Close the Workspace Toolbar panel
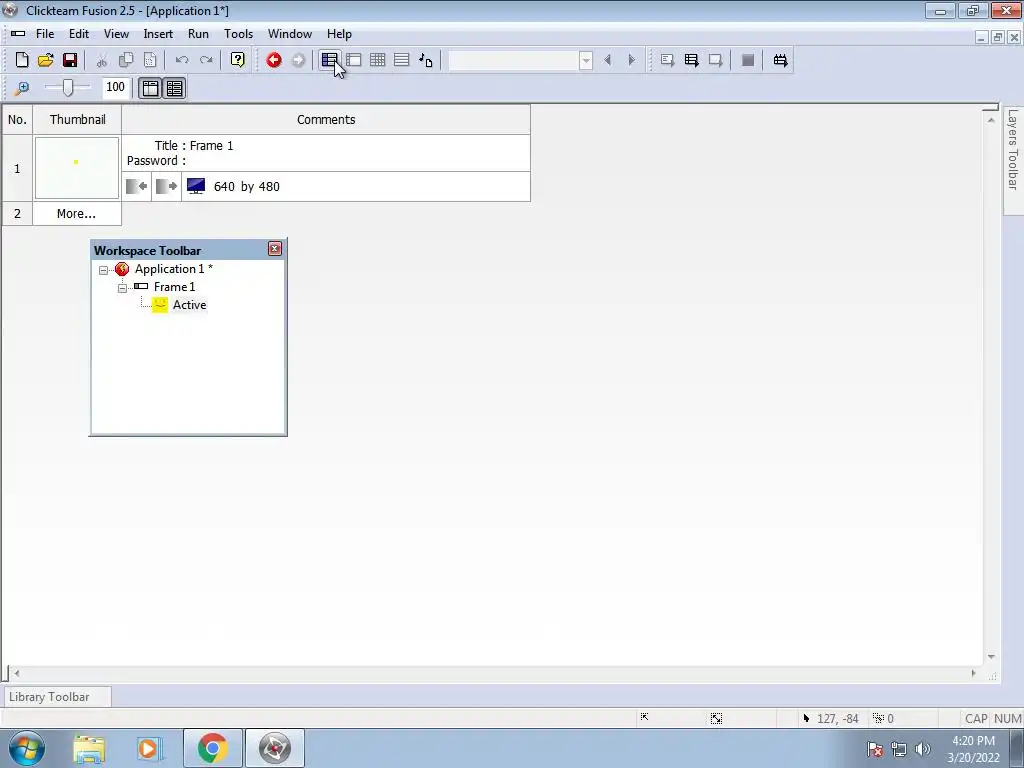1024x768 pixels. click(x=275, y=249)
